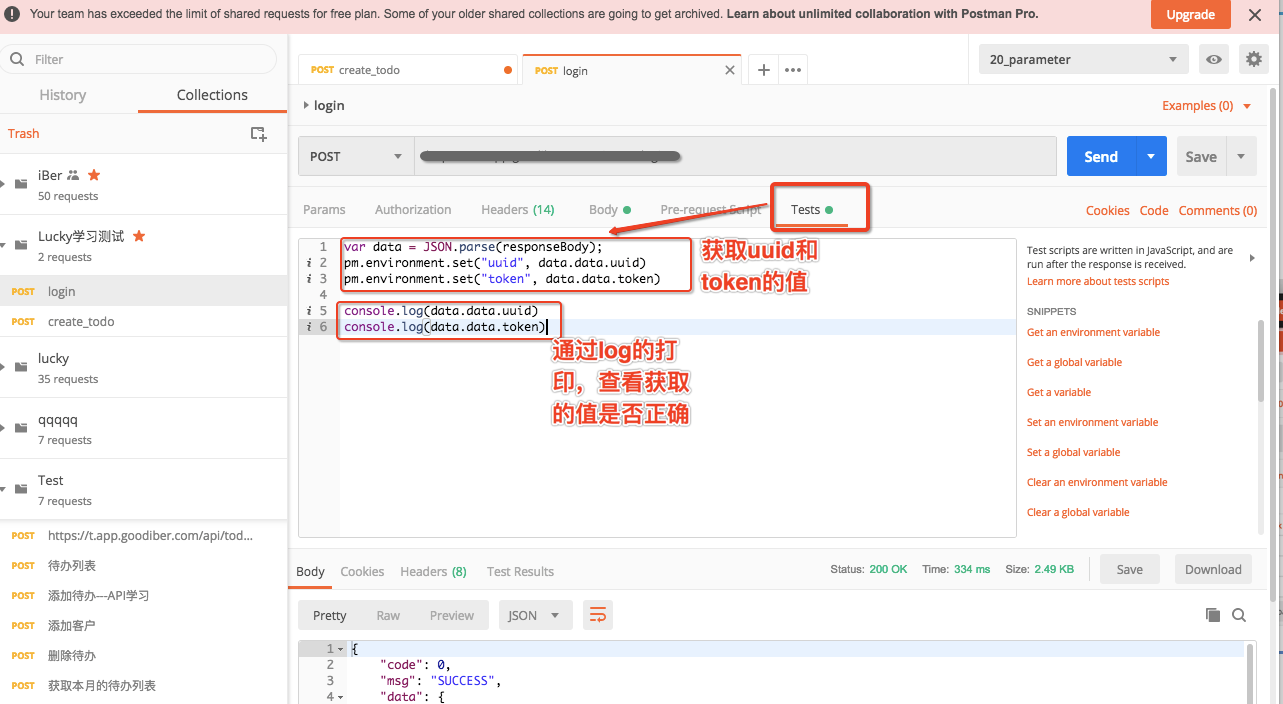Image resolution: width=1283 pixels, height=704 pixels.
Task: Toggle response line wrap icon
Action: pos(597,615)
